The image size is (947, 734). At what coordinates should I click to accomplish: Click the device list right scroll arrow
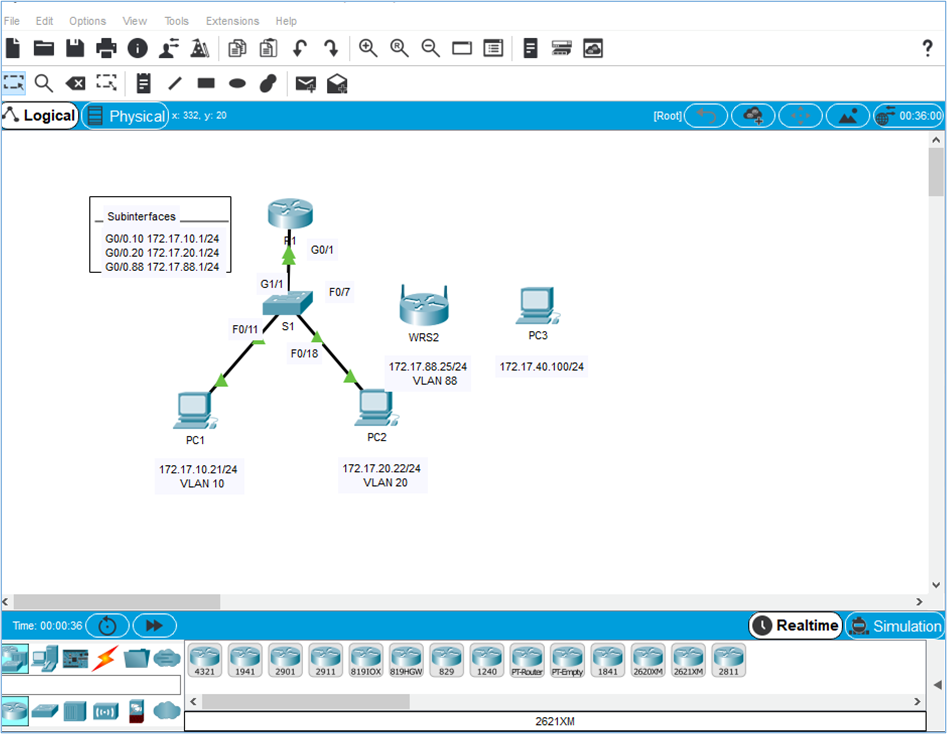918,701
